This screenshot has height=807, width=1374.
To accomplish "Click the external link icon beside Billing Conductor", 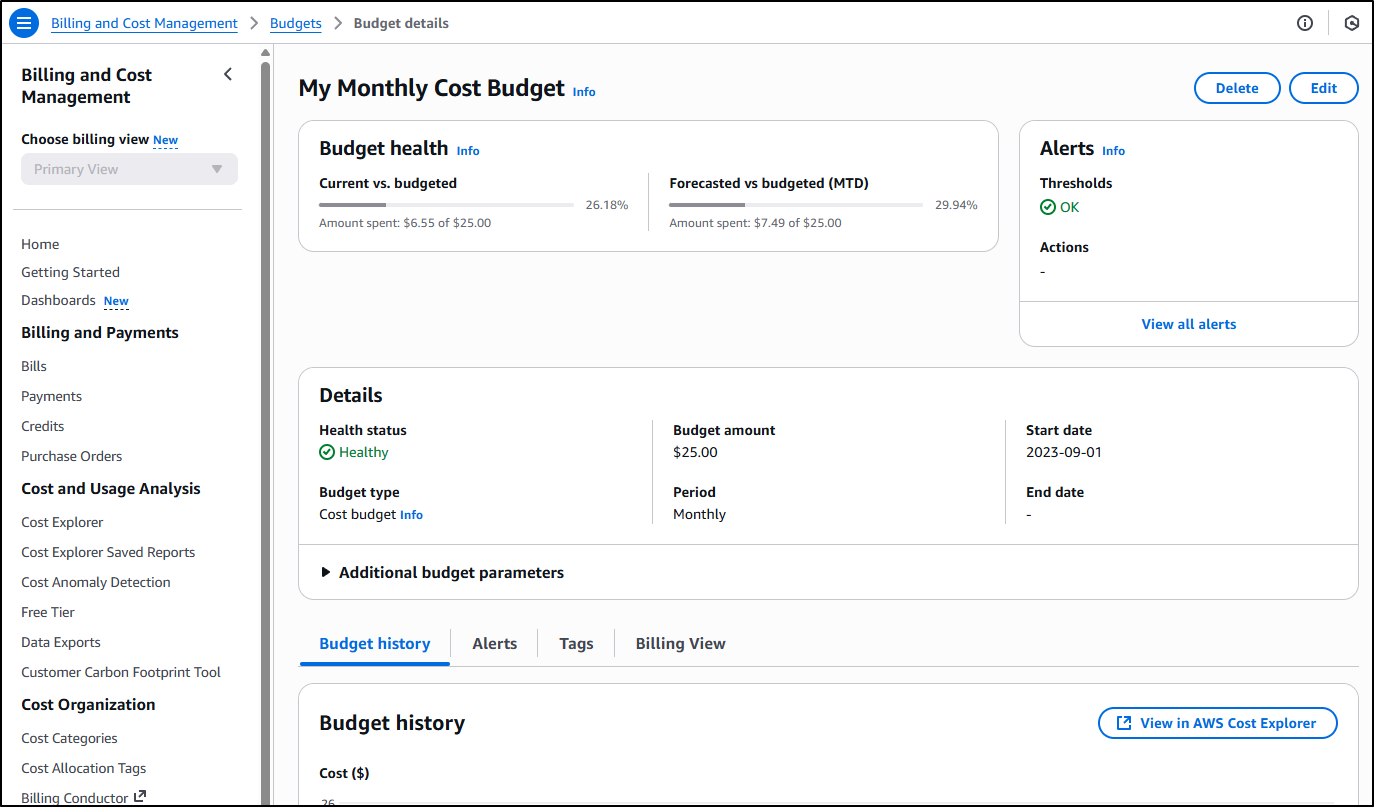I will tap(140, 797).
